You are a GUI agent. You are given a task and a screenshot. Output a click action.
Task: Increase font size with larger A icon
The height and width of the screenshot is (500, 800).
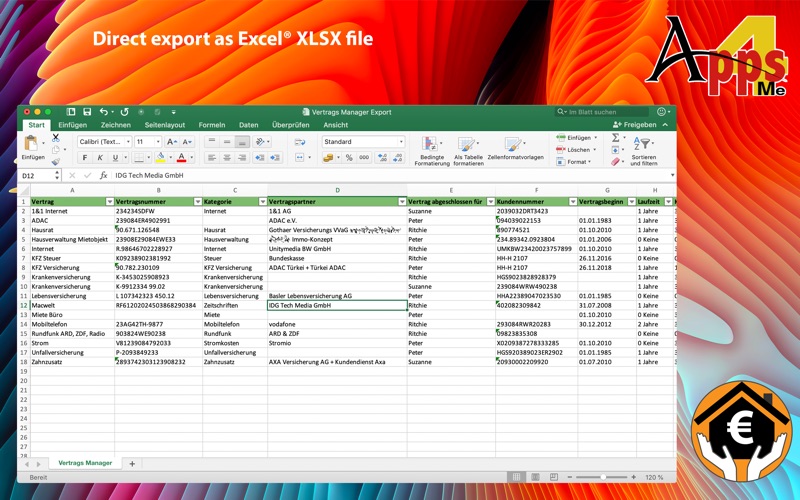pyautogui.click(x=172, y=142)
